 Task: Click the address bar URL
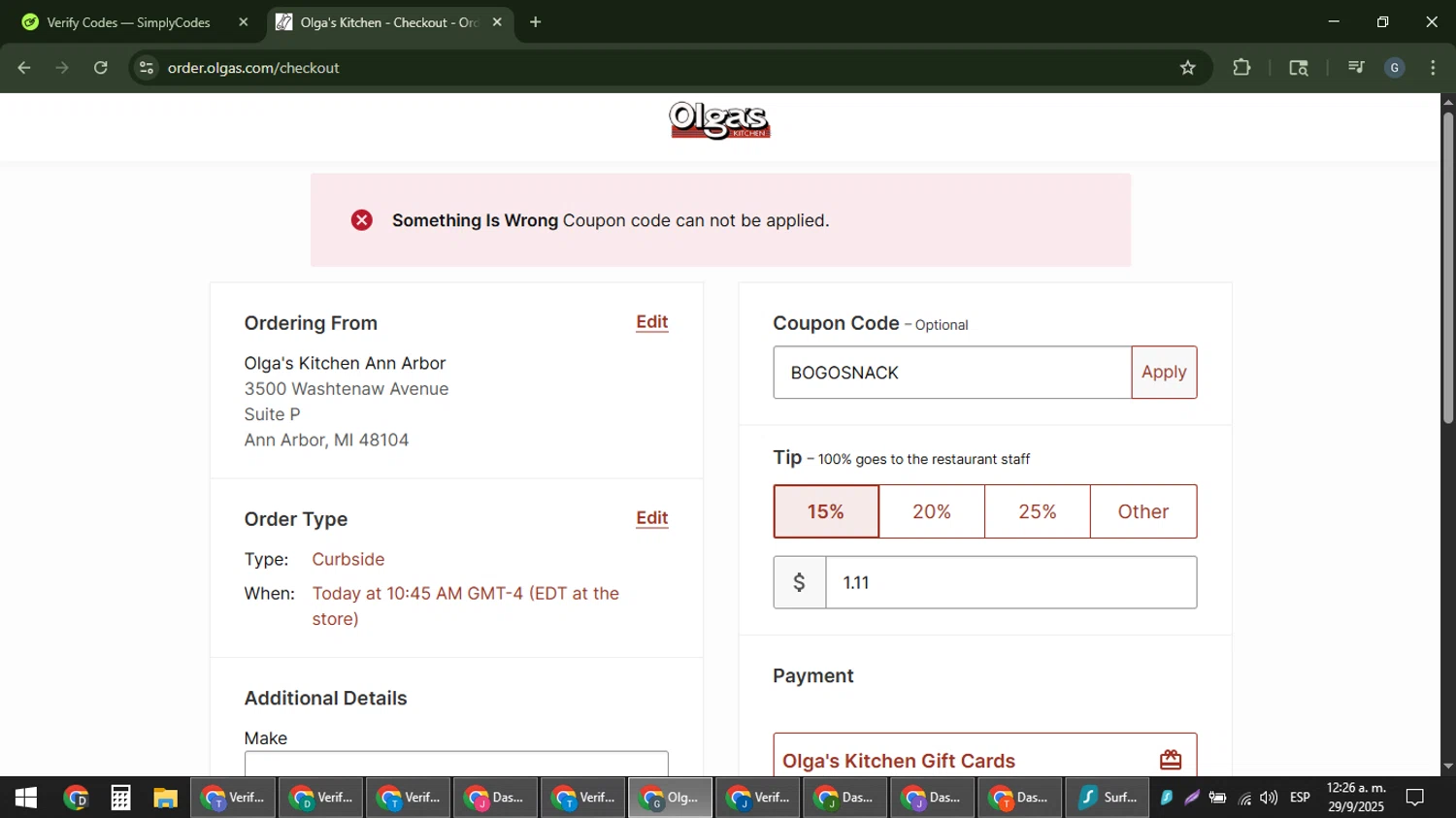tap(253, 68)
